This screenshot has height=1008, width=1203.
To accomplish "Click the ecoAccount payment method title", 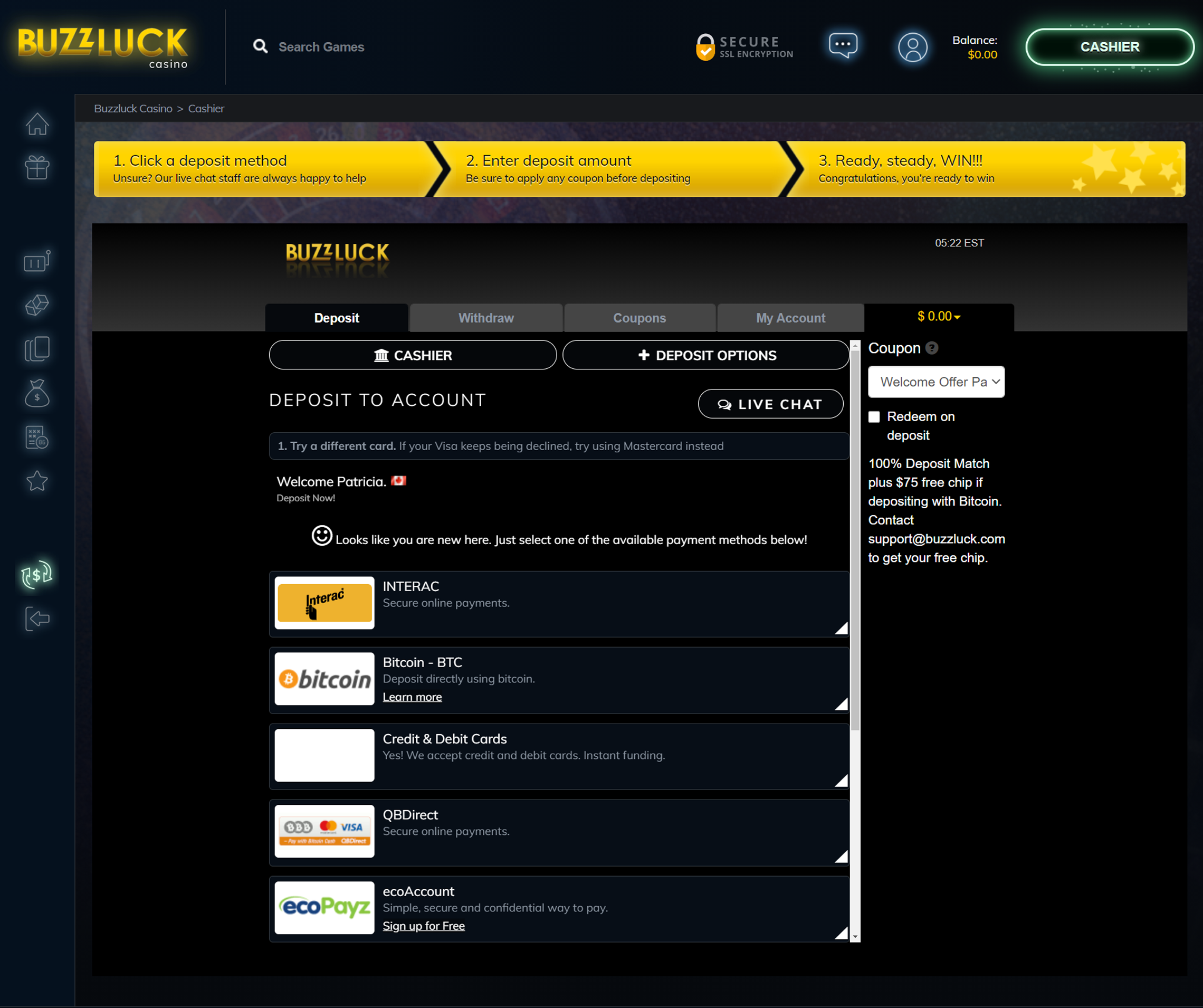I will point(418,892).
